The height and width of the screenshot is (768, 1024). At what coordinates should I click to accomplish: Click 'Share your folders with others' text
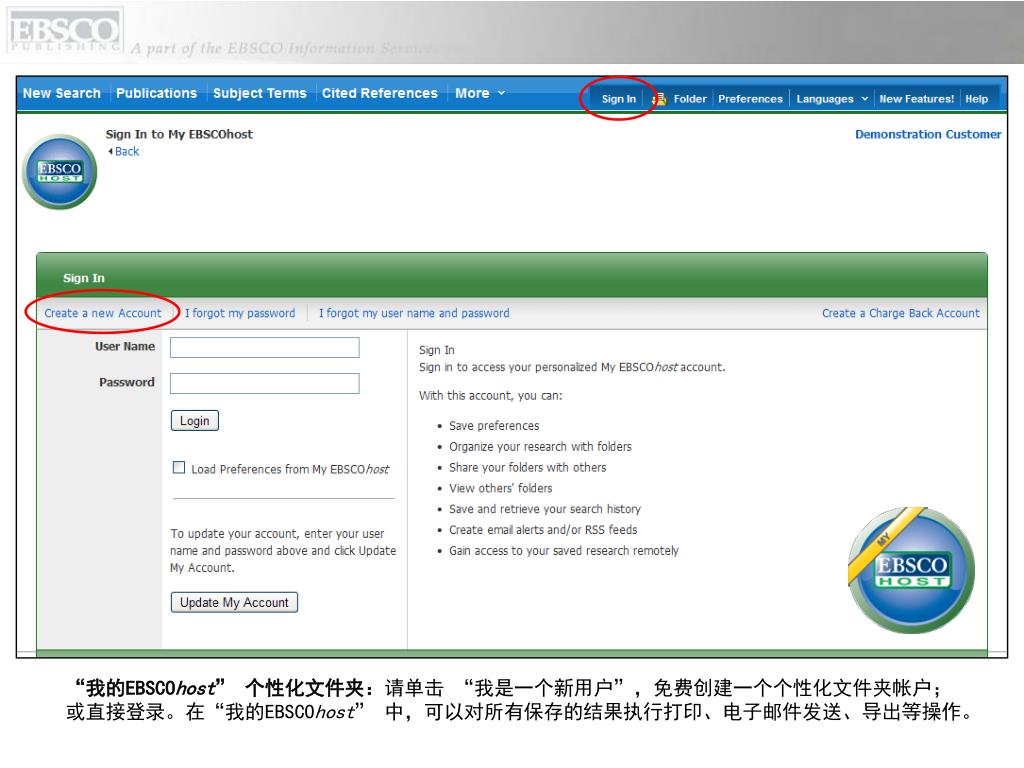[x=527, y=468]
